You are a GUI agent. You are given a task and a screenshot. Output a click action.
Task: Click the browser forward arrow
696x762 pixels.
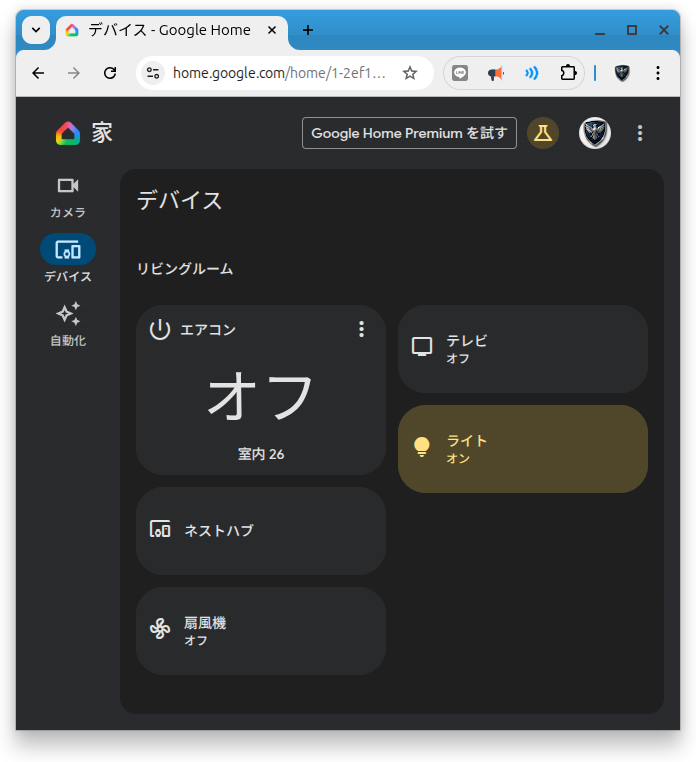[74, 73]
